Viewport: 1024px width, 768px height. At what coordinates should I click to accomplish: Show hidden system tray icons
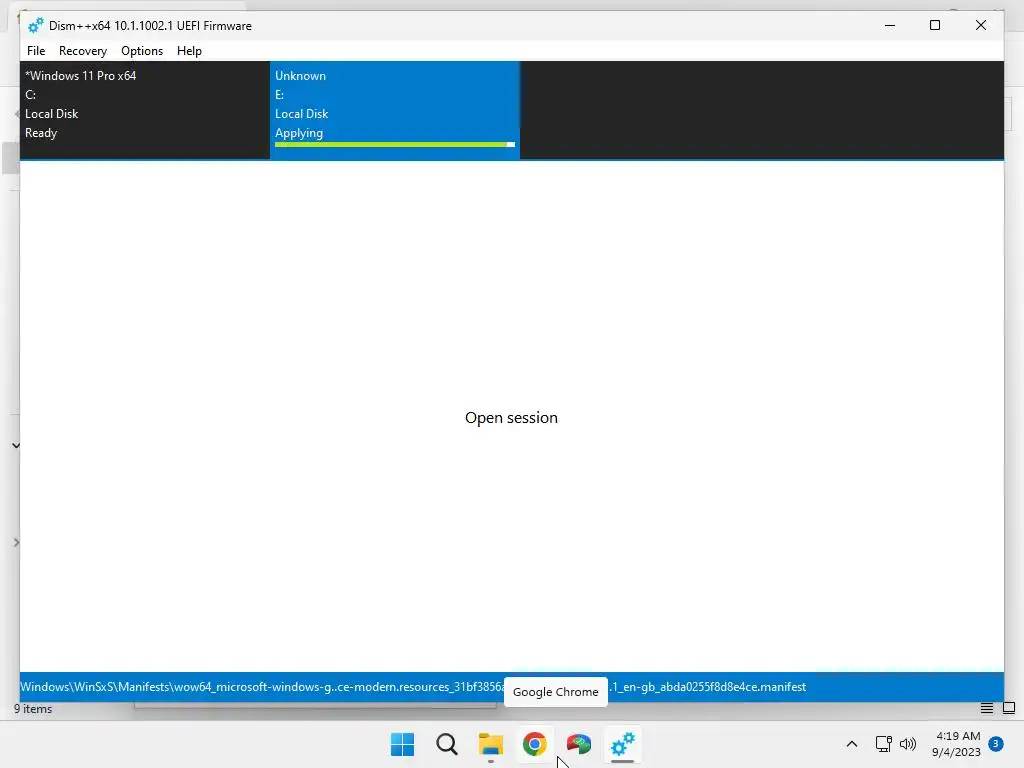point(852,744)
